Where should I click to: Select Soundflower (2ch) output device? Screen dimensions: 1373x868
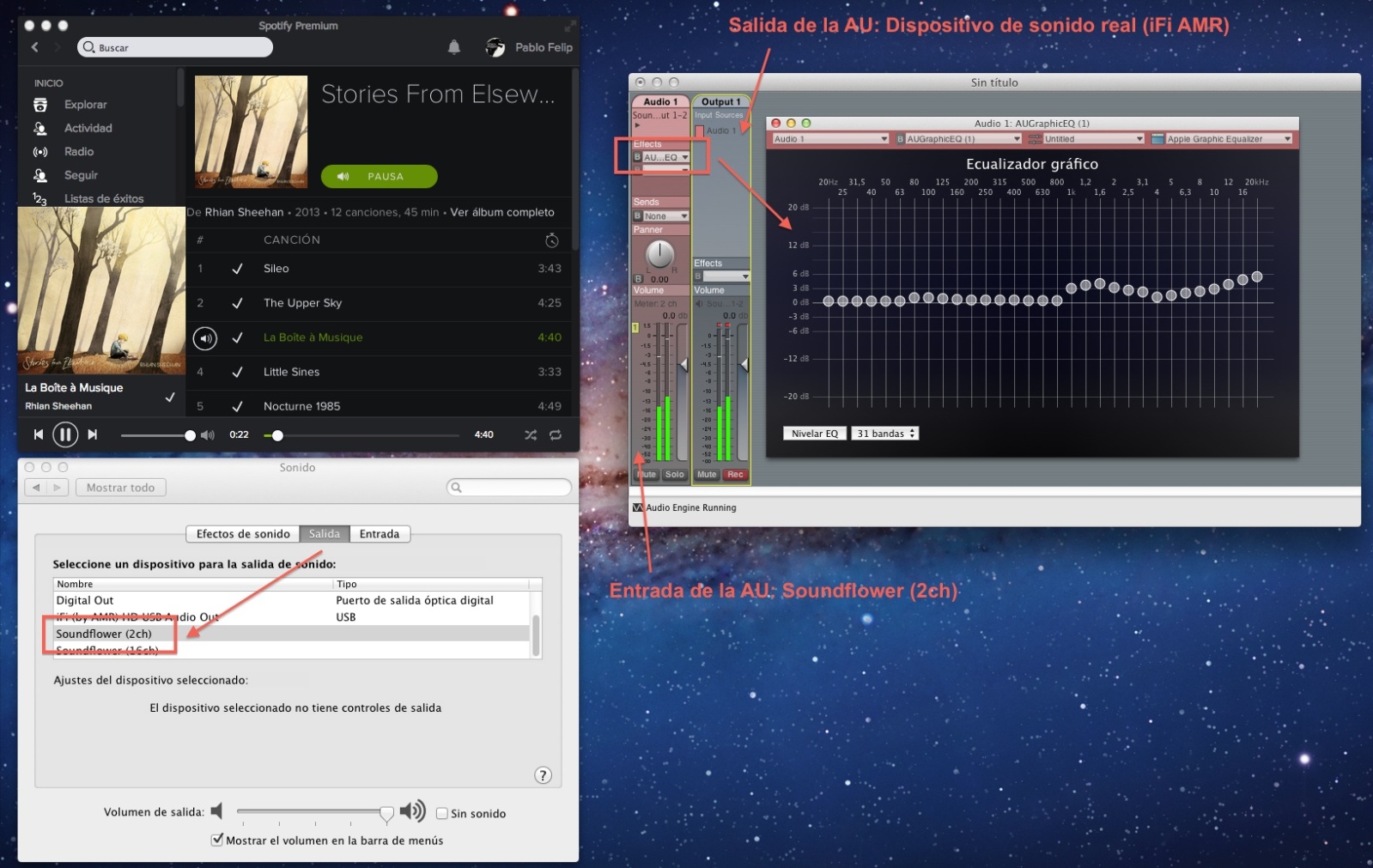pyautogui.click(x=292, y=634)
